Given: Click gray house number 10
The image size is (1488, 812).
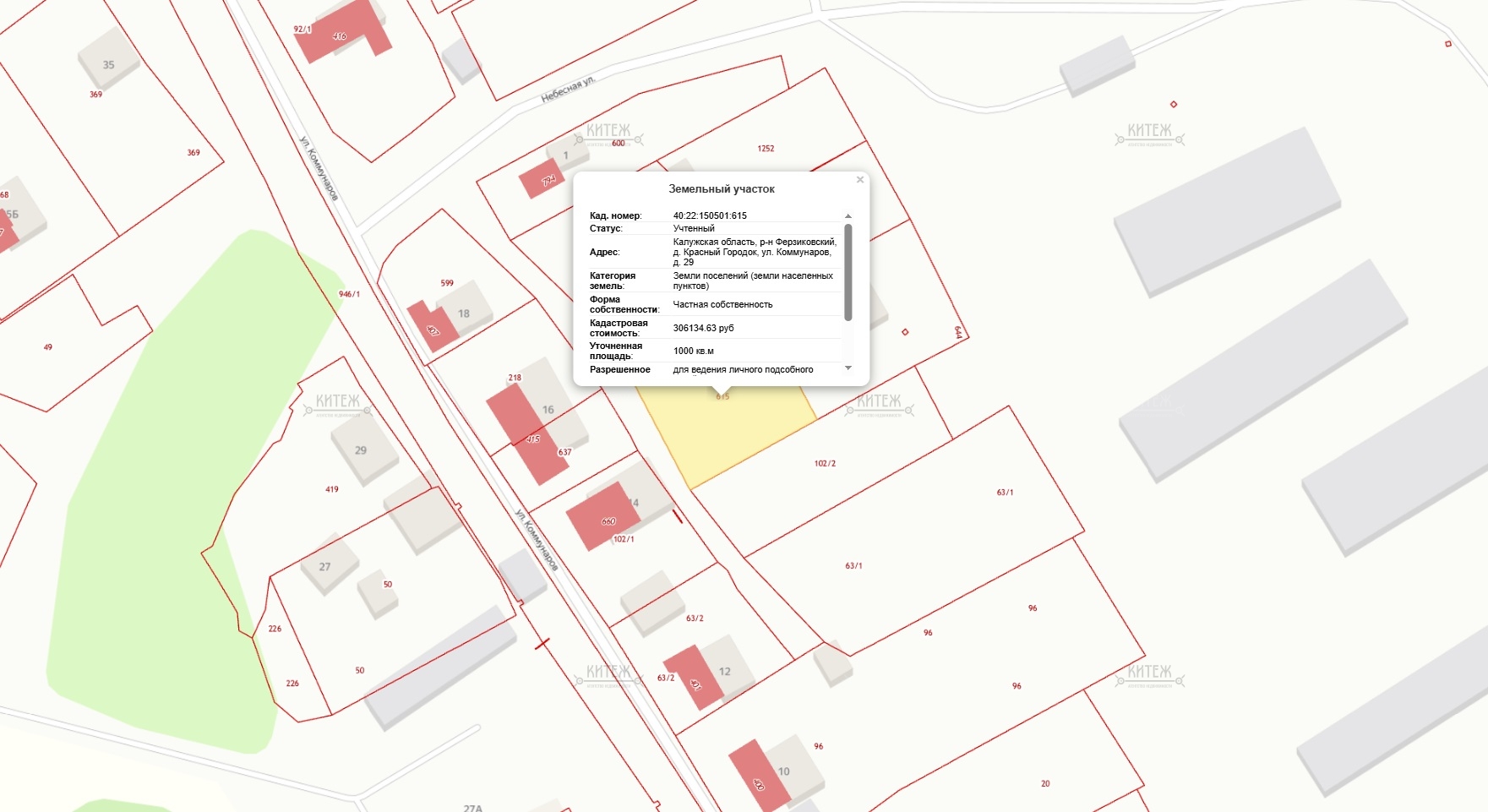Looking at the screenshot, I should pos(784,771).
